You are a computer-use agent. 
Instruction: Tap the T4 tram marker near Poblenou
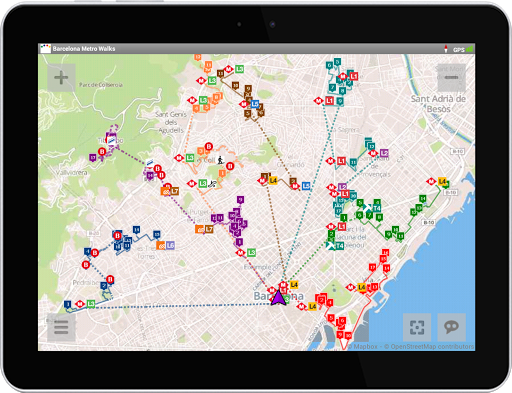click(x=339, y=246)
